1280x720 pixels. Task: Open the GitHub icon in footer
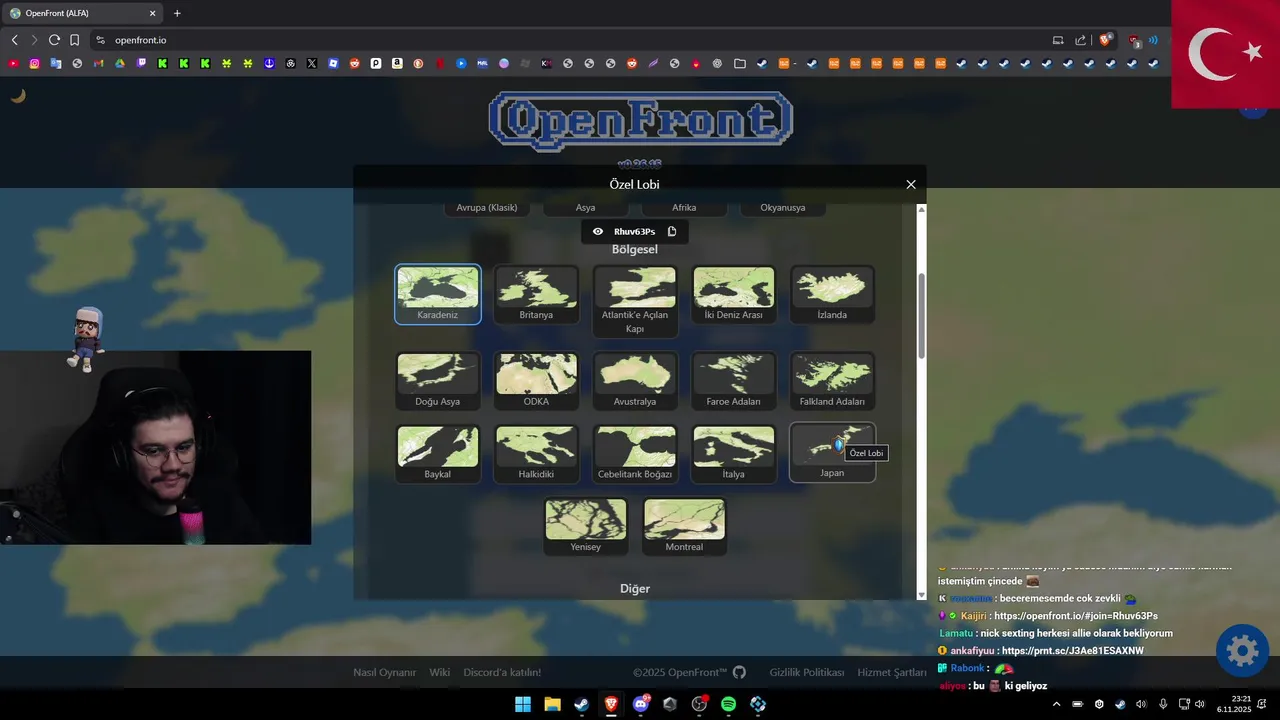[x=739, y=672]
